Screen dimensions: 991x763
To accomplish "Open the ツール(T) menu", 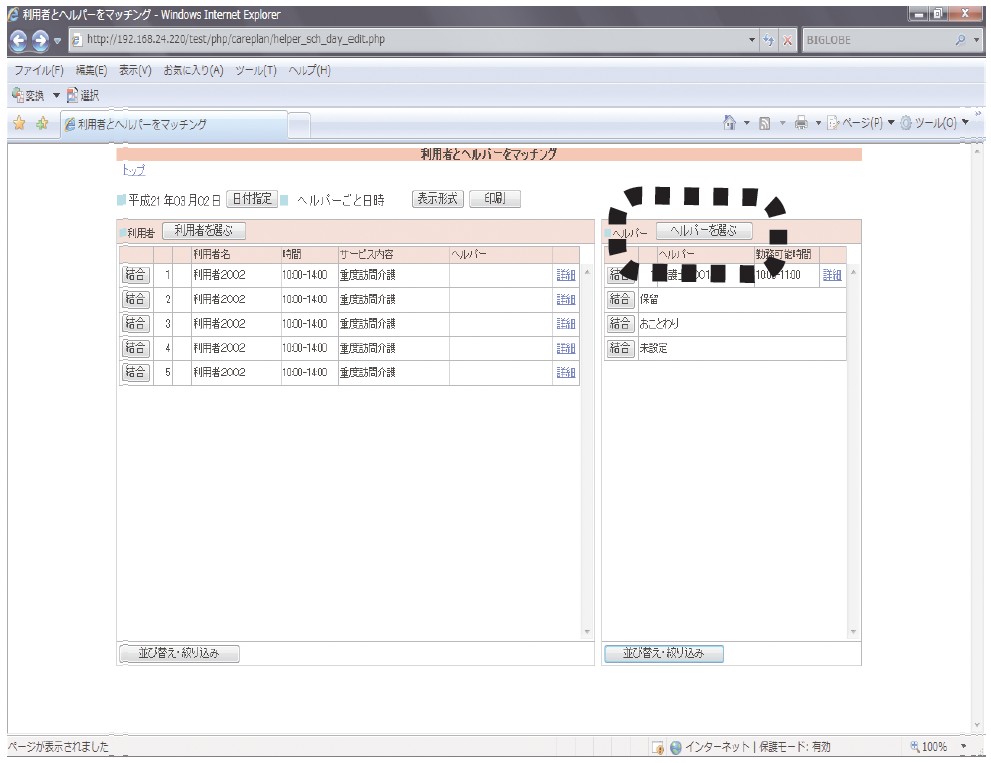I will (256, 70).
